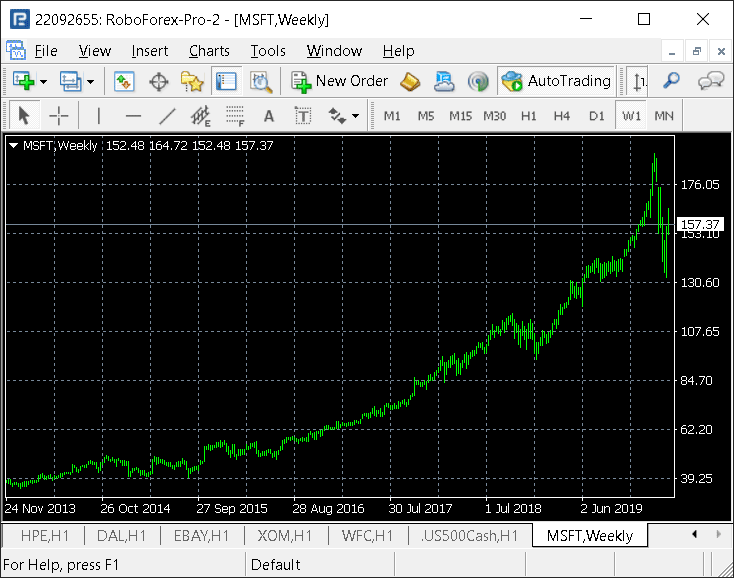Switch to the XOM,H1 chart tab
The width and height of the screenshot is (734, 578).
pos(285,536)
